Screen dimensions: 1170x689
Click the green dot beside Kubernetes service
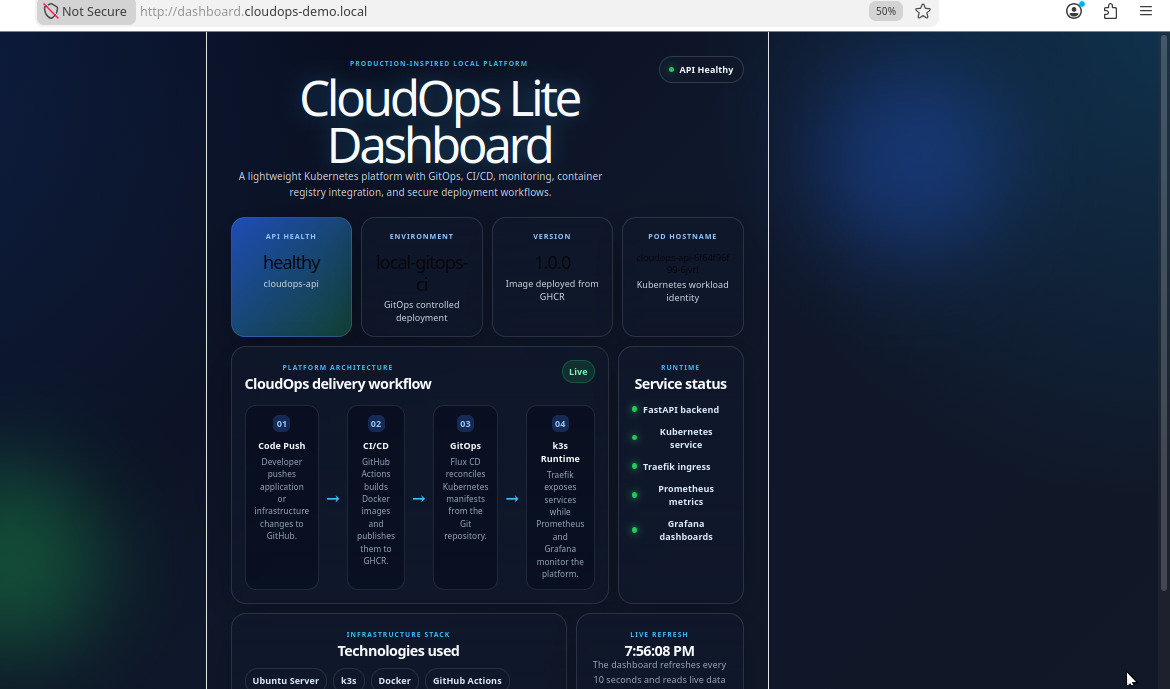pos(634,437)
